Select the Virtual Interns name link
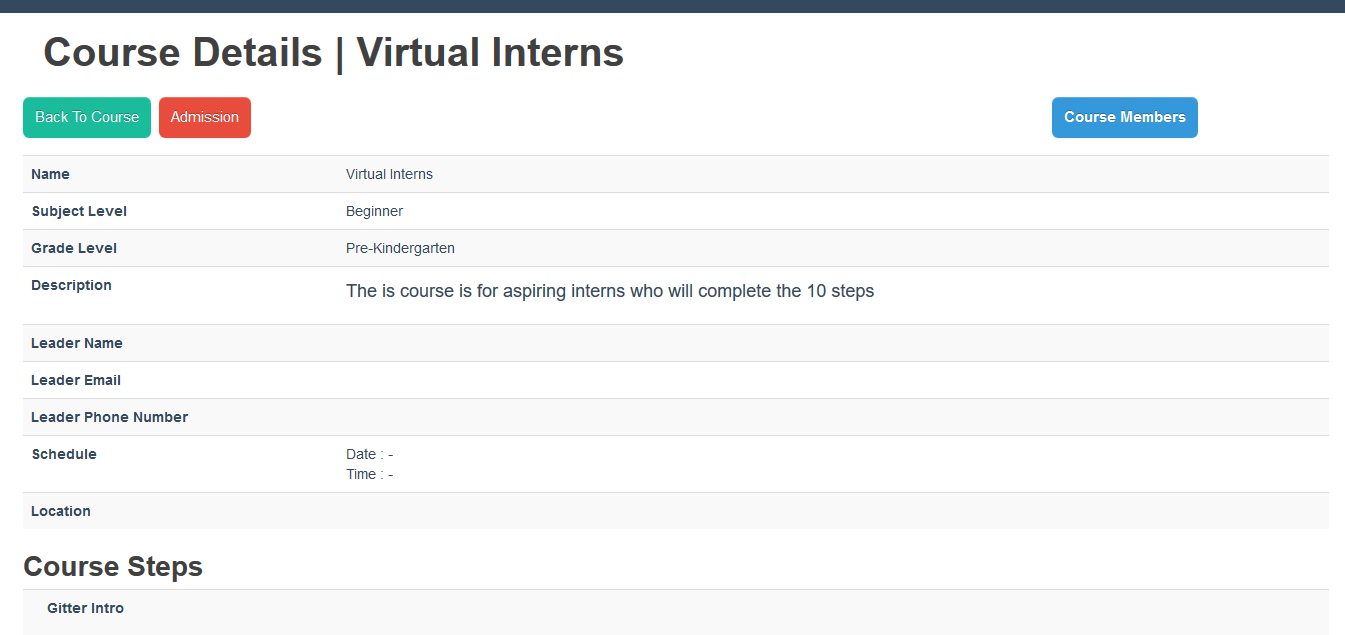1345x635 pixels. coord(389,174)
